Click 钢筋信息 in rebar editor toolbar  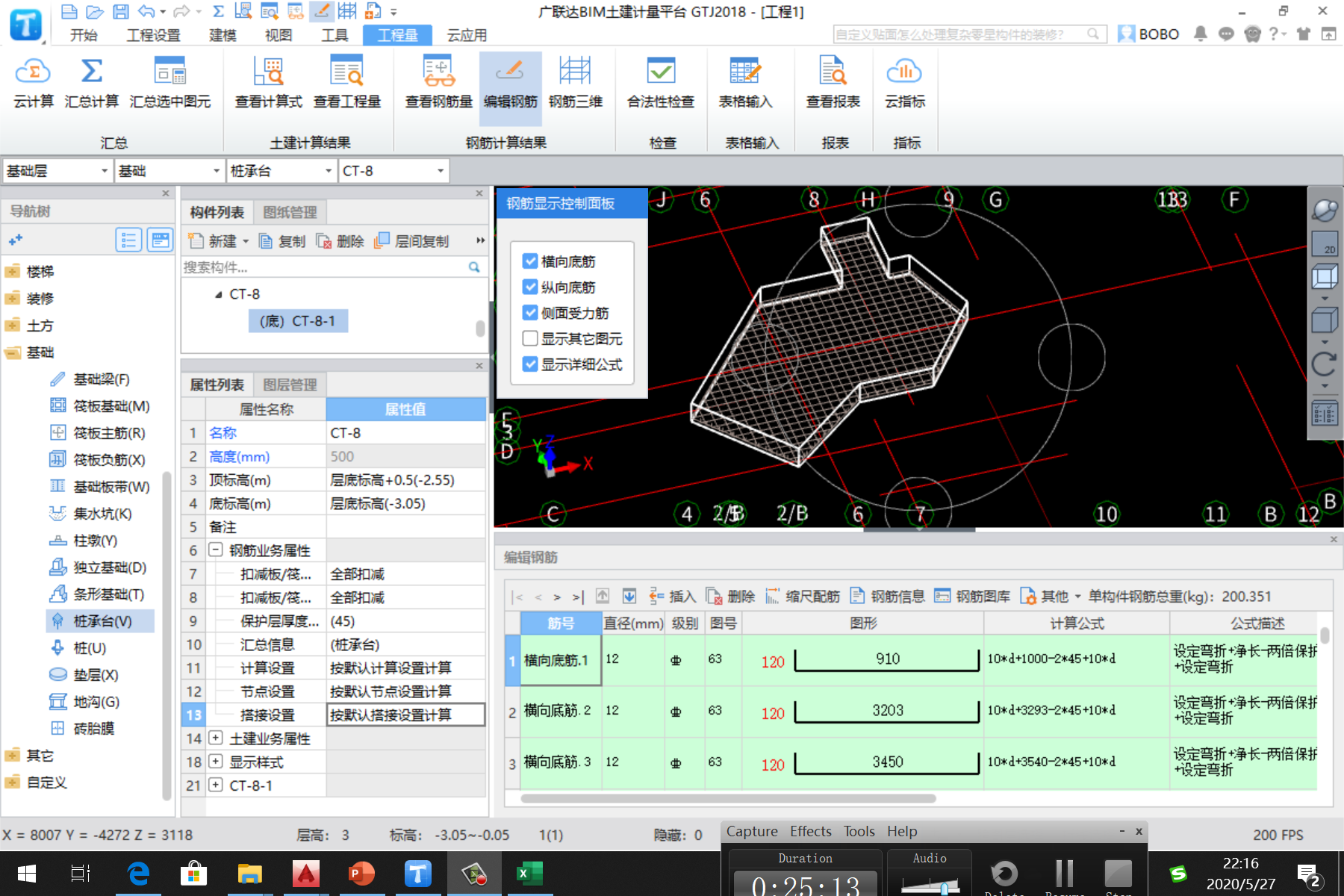[x=888, y=597]
